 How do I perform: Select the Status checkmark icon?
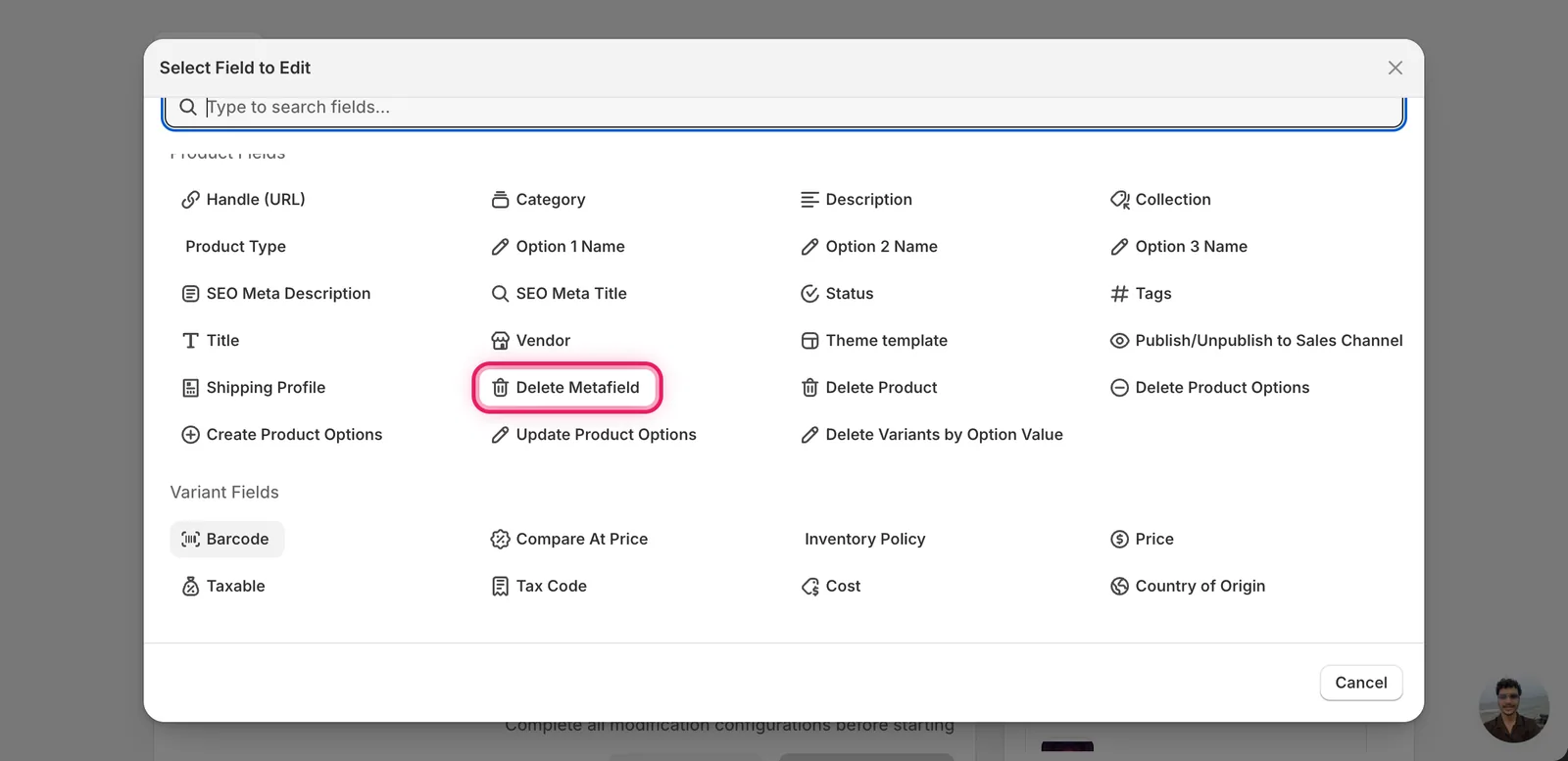point(809,294)
